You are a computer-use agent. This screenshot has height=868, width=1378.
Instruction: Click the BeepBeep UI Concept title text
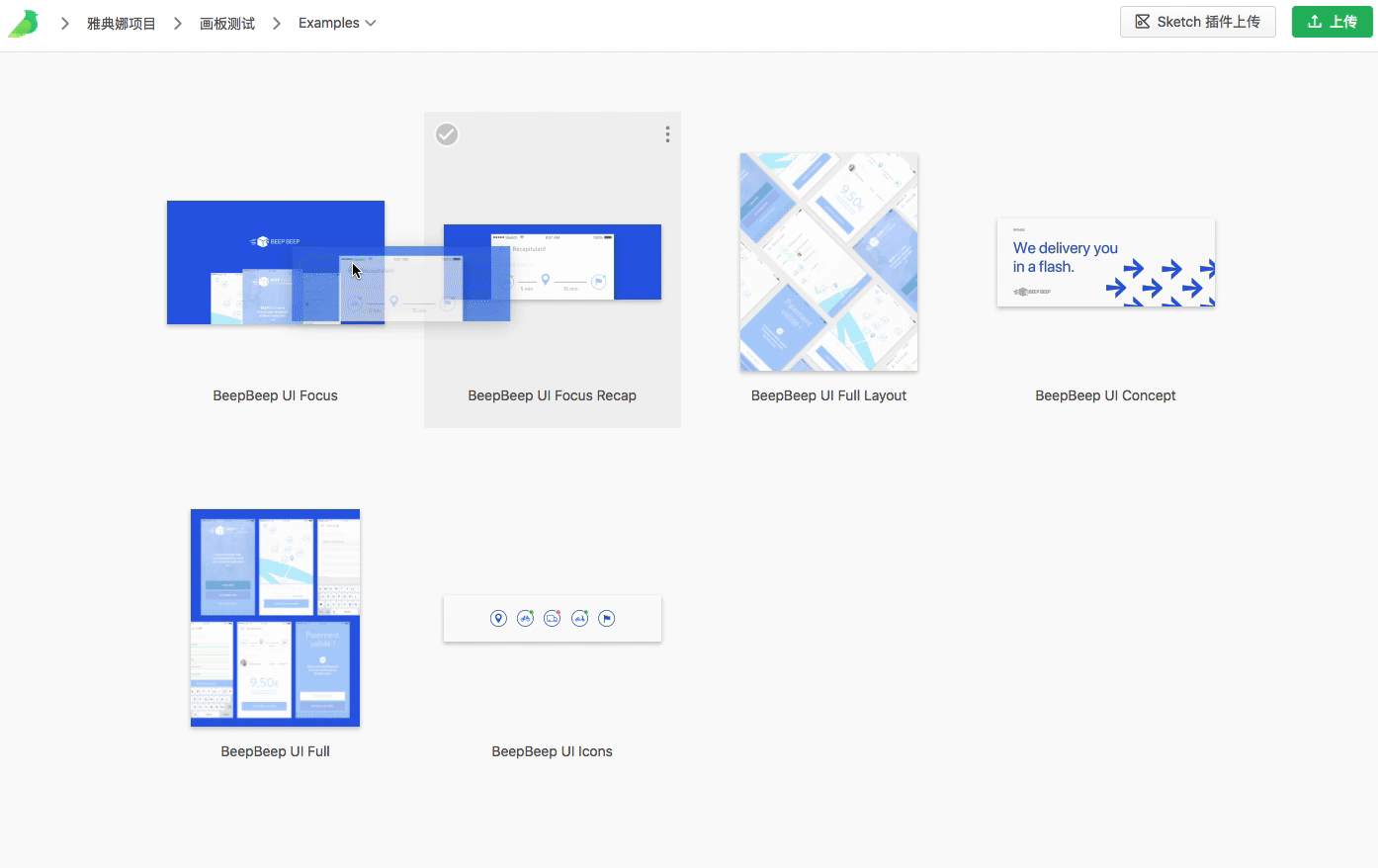(1105, 395)
